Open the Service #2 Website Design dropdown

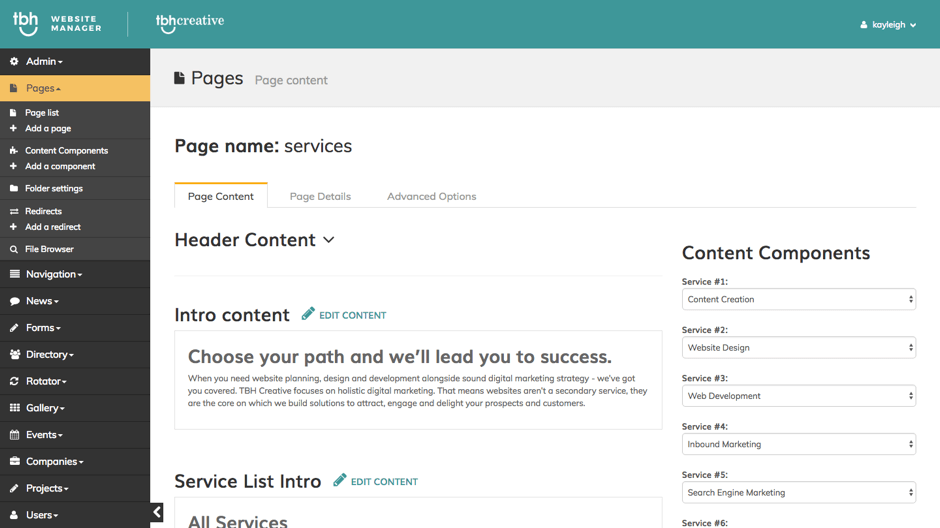[x=799, y=348]
